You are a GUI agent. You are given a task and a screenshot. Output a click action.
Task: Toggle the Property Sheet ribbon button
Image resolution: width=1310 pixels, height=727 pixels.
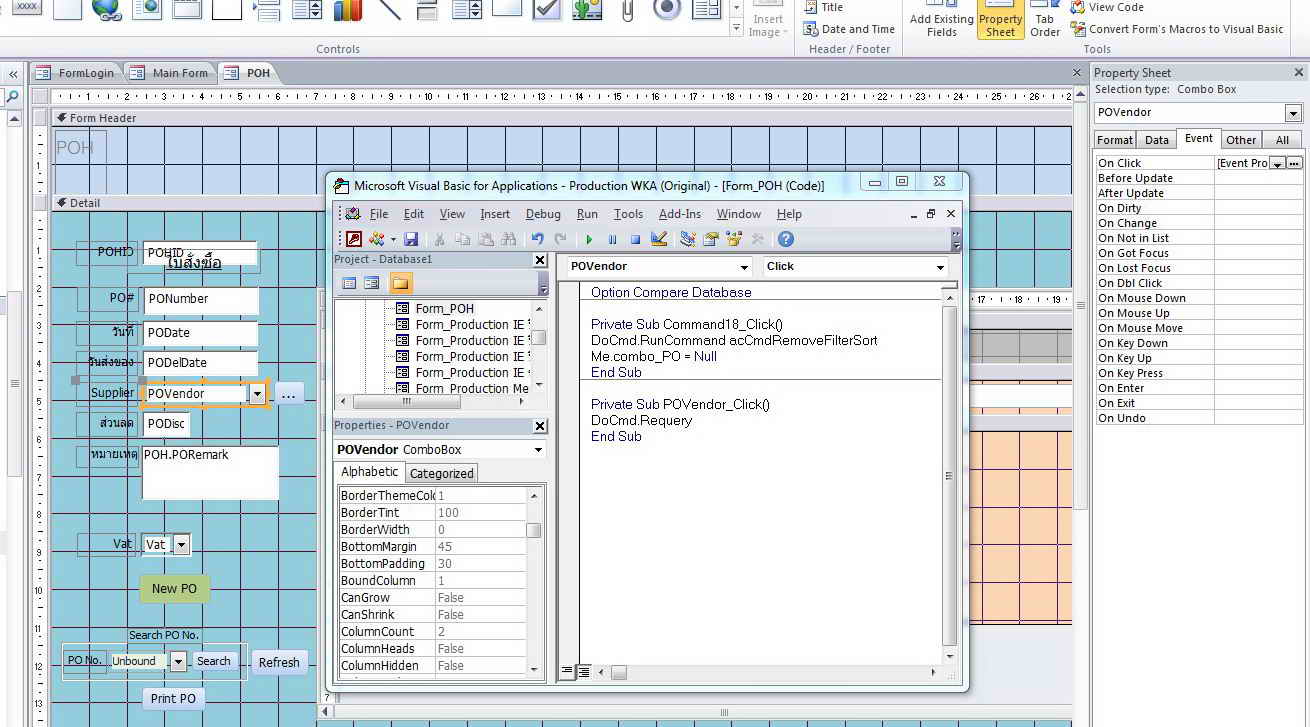pos(1000,19)
